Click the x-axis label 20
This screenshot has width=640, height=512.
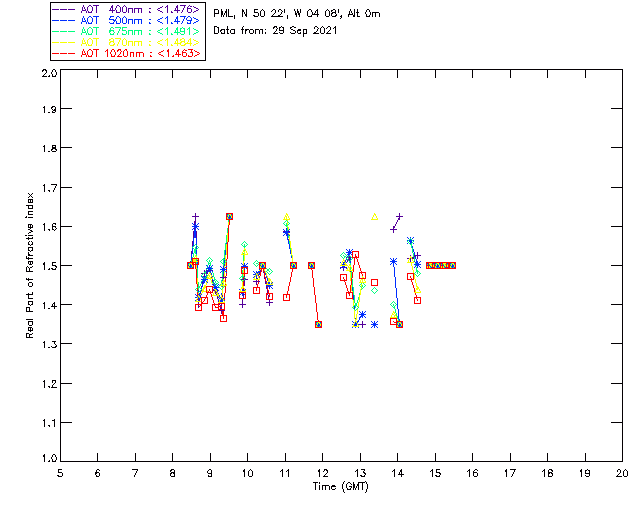pyautogui.click(x=622, y=473)
